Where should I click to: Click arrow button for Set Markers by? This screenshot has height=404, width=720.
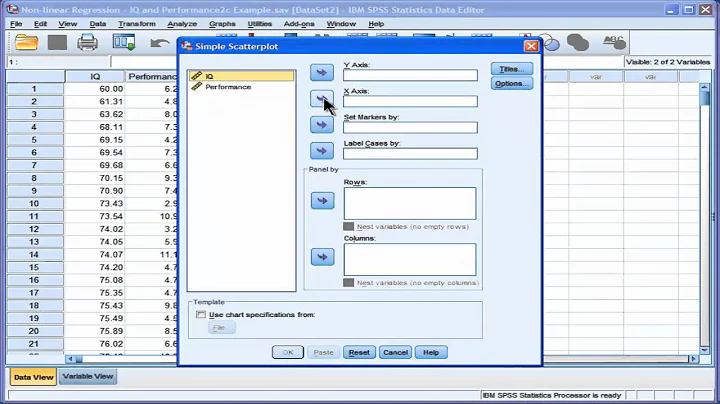(x=322, y=124)
